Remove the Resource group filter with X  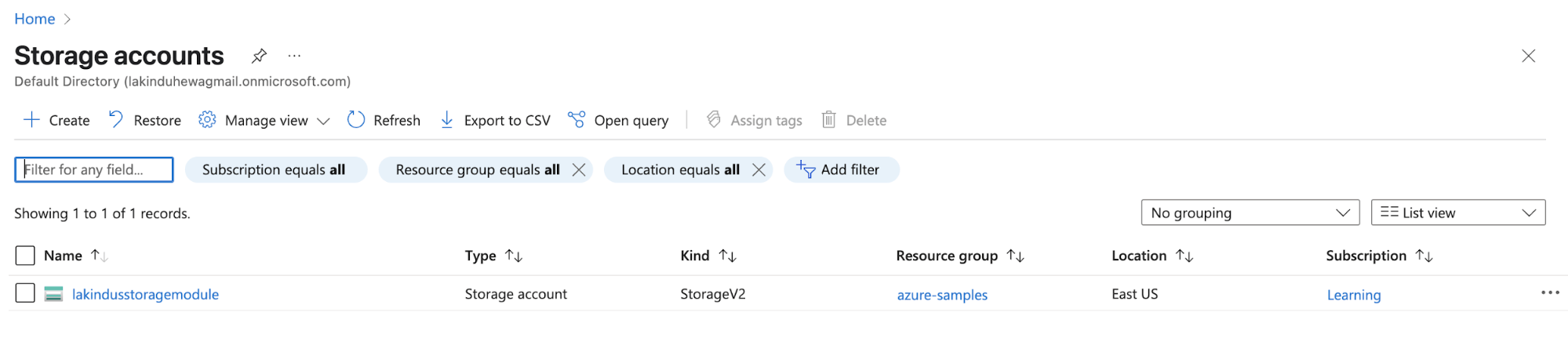point(579,169)
